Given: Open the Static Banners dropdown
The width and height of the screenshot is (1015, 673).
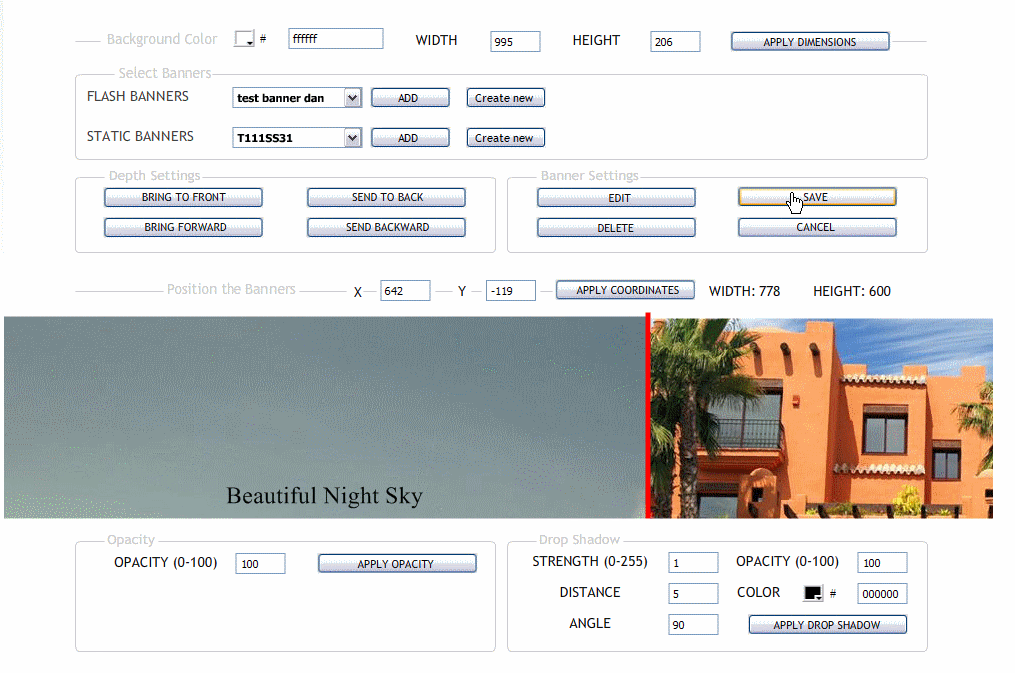Looking at the screenshot, I should [297, 138].
